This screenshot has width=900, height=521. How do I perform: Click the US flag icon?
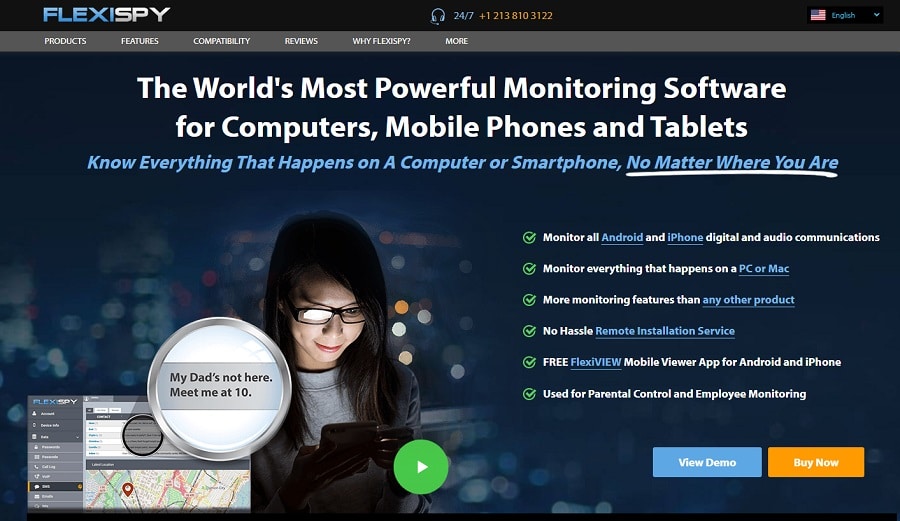(x=818, y=15)
